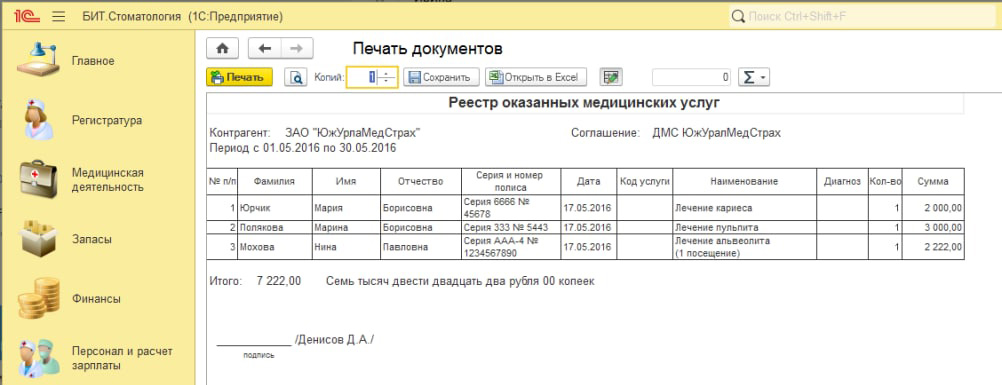This screenshot has height=385, width=1002.
Task: Click policy cell Серия 333 № 5443
Action: point(511,228)
